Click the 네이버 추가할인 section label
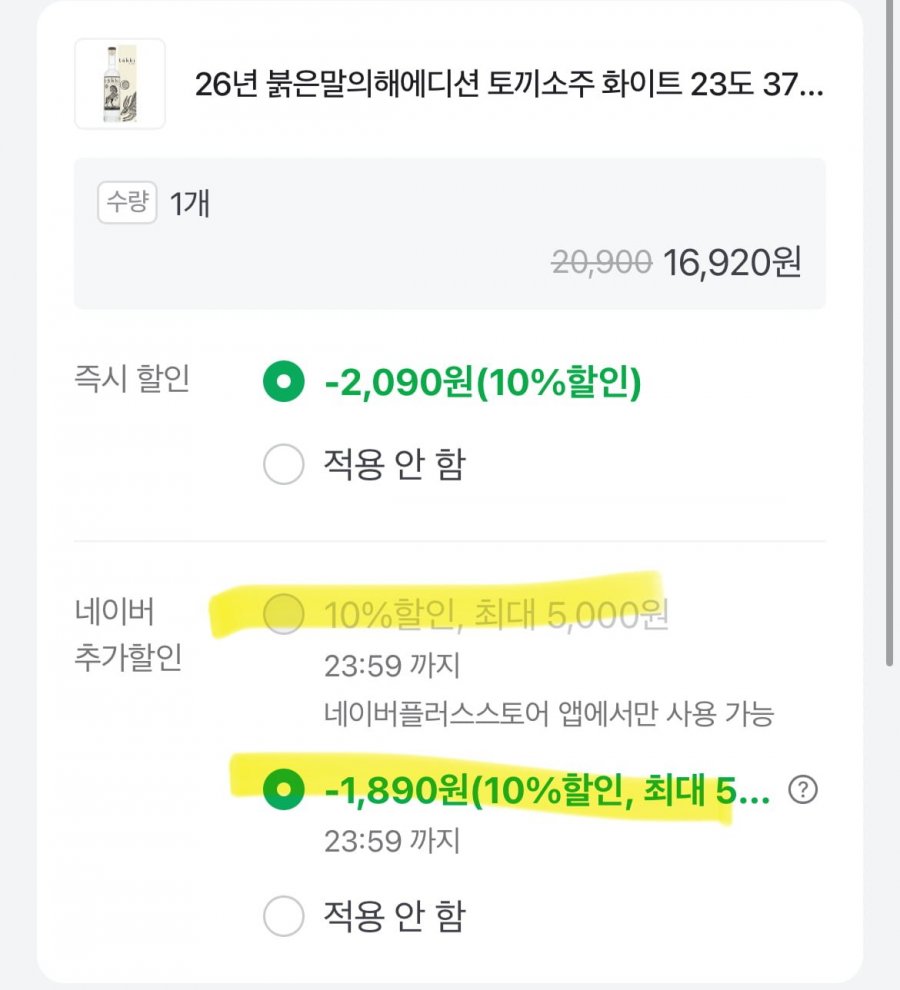 (128, 635)
